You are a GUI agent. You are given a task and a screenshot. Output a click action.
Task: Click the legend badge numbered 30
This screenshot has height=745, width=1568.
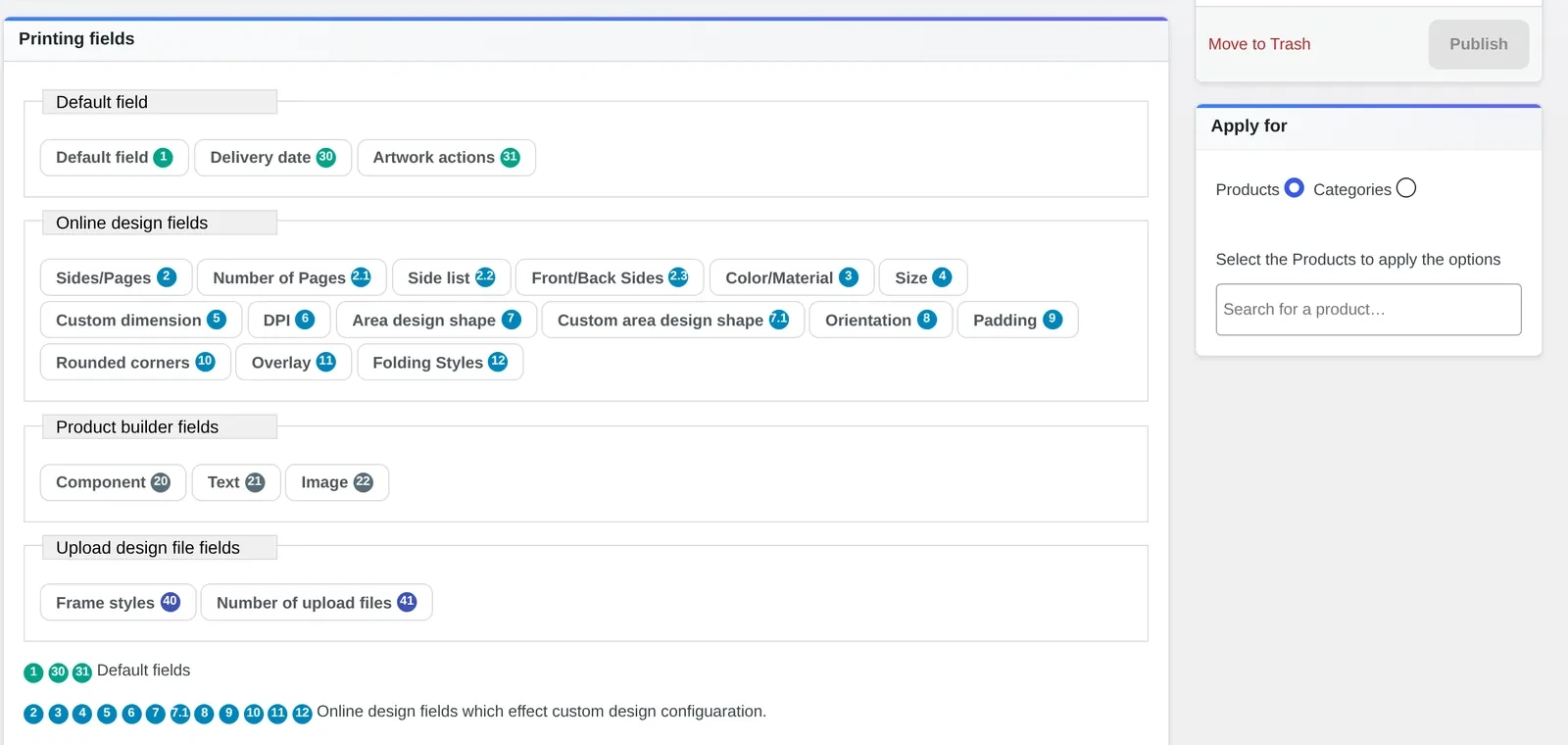[58, 672]
